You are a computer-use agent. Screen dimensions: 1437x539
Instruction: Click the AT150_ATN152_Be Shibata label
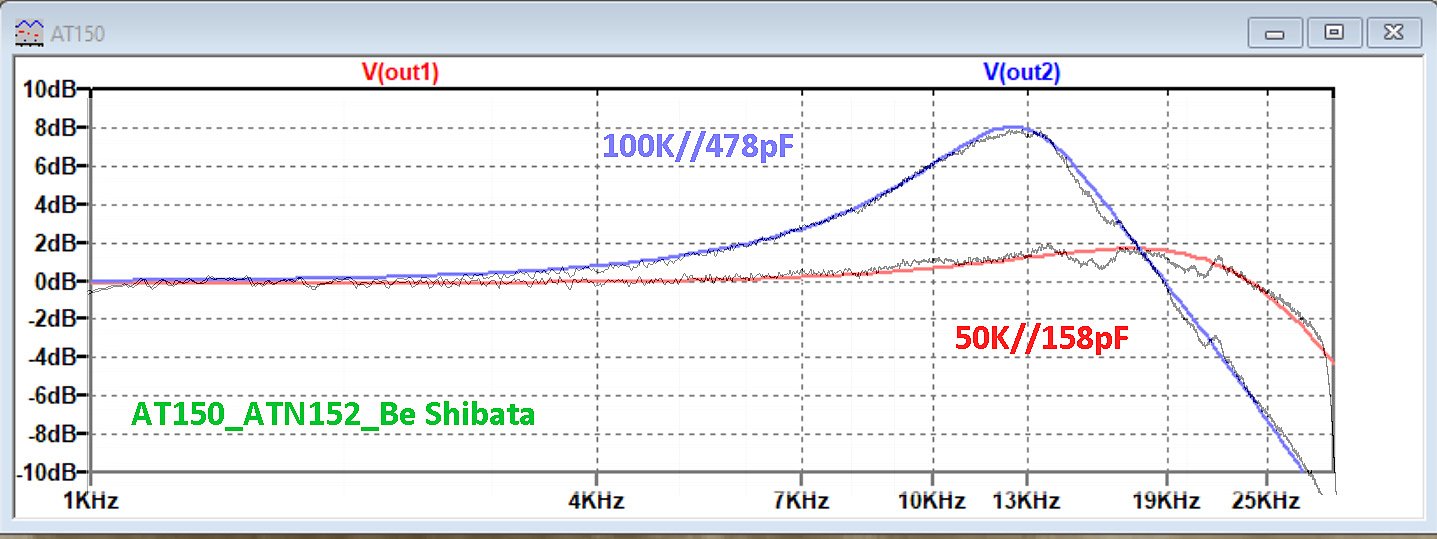334,414
